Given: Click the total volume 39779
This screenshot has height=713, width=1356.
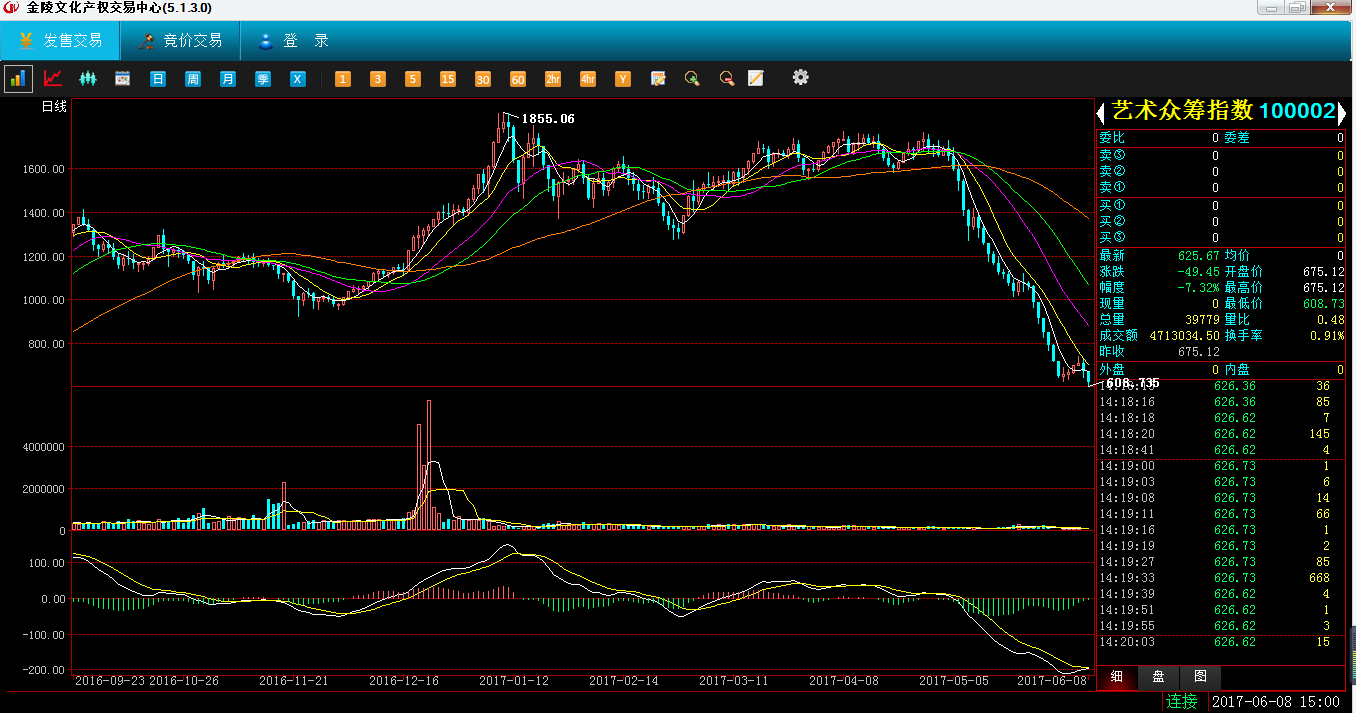Looking at the screenshot, I should tap(1201, 320).
